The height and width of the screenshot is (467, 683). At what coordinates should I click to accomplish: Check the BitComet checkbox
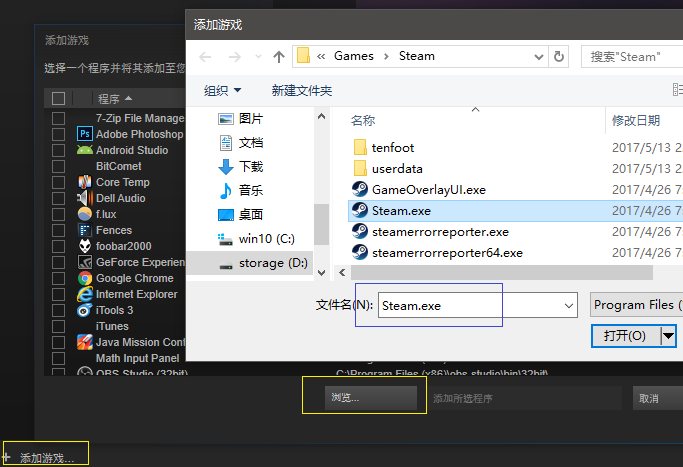click(x=58, y=166)
